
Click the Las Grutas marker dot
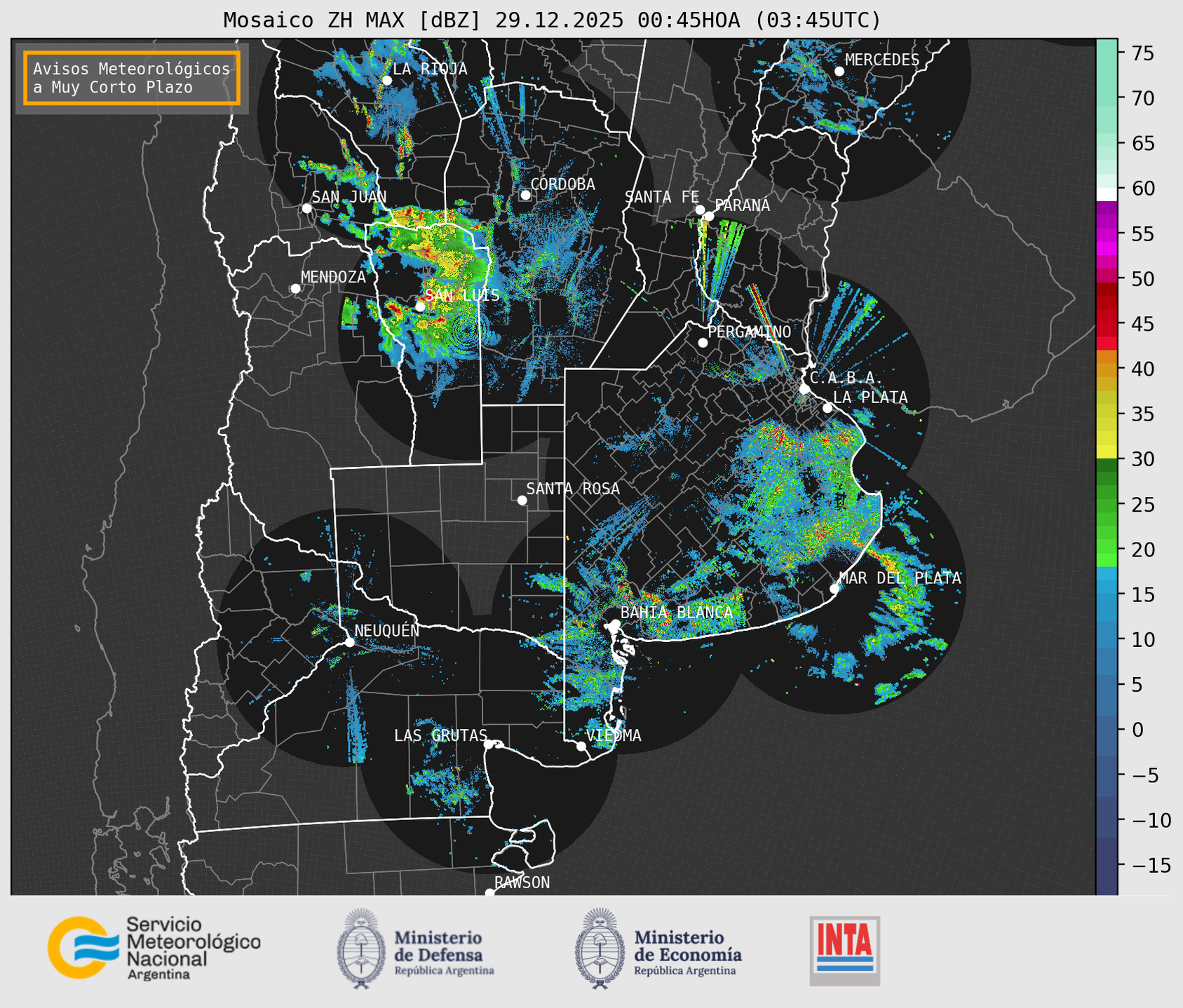(x=489, y=744)
